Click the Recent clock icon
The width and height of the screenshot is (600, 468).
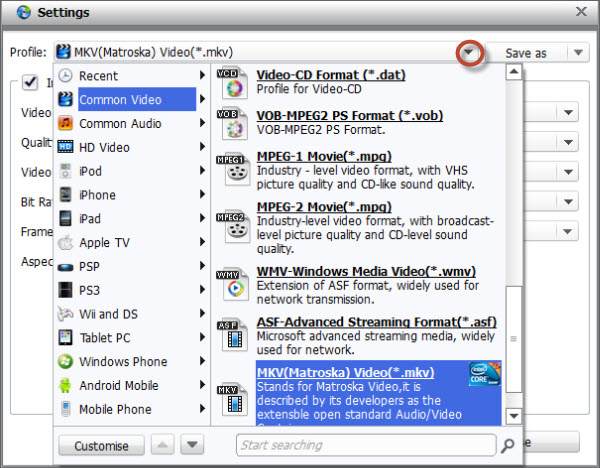click(65, 75)
